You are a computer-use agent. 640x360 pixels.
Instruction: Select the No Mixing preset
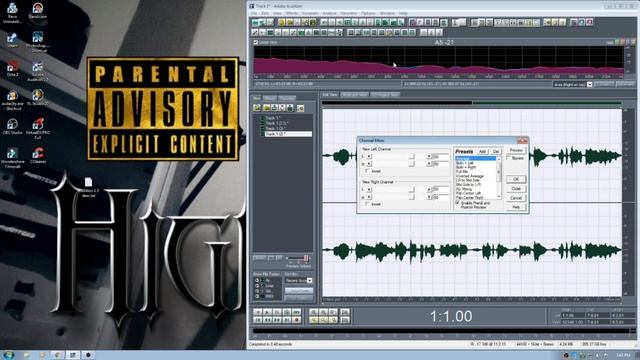(464, 189)
